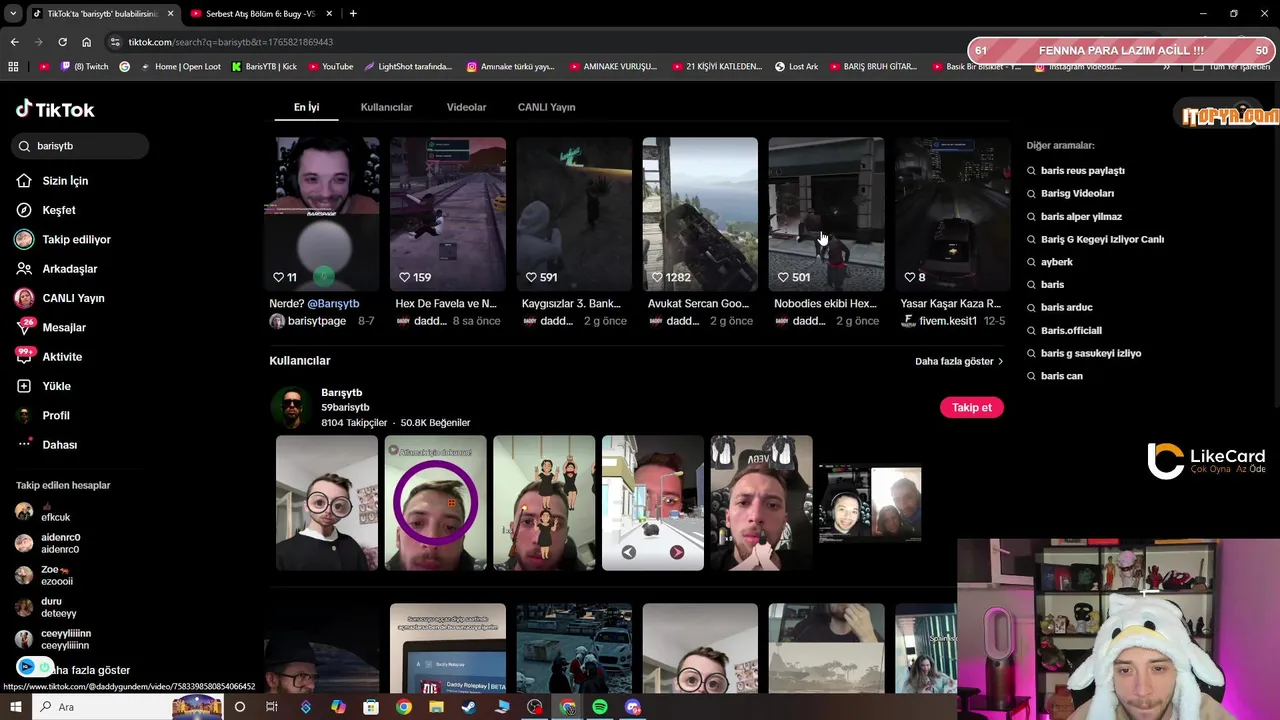Viewport: 1280px width, 720px height.
Task: Open user video with purple circle
Action: coord(435,503)
